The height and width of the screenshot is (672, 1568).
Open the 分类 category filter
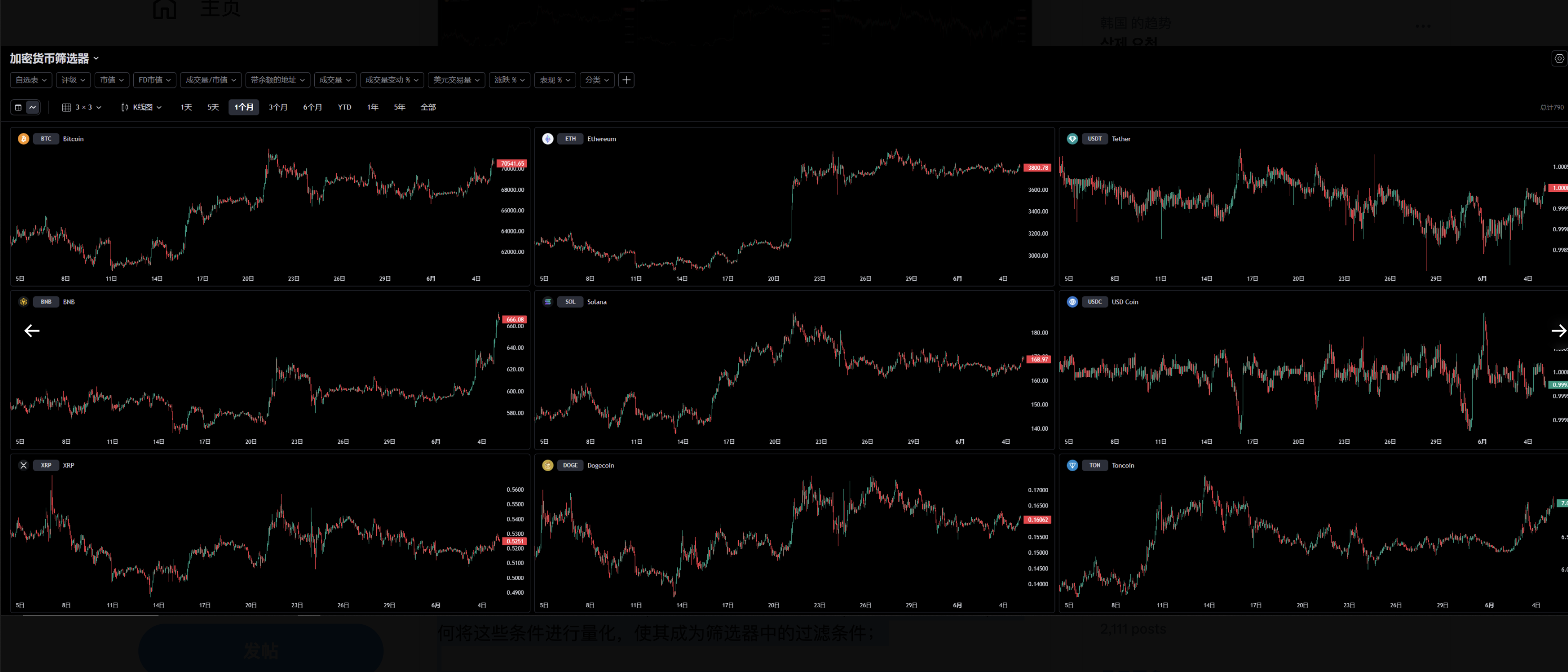tap(597, 80)
